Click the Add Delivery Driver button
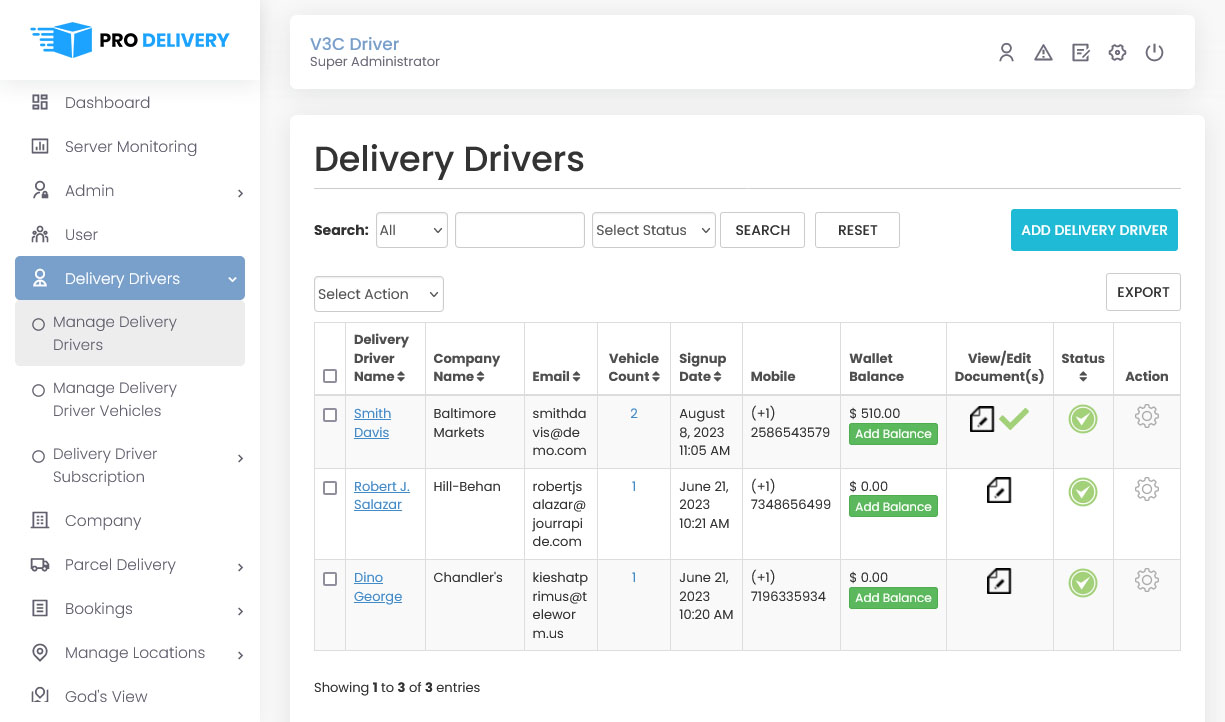The image size is (1225, 722). [x=1094, y=230]
